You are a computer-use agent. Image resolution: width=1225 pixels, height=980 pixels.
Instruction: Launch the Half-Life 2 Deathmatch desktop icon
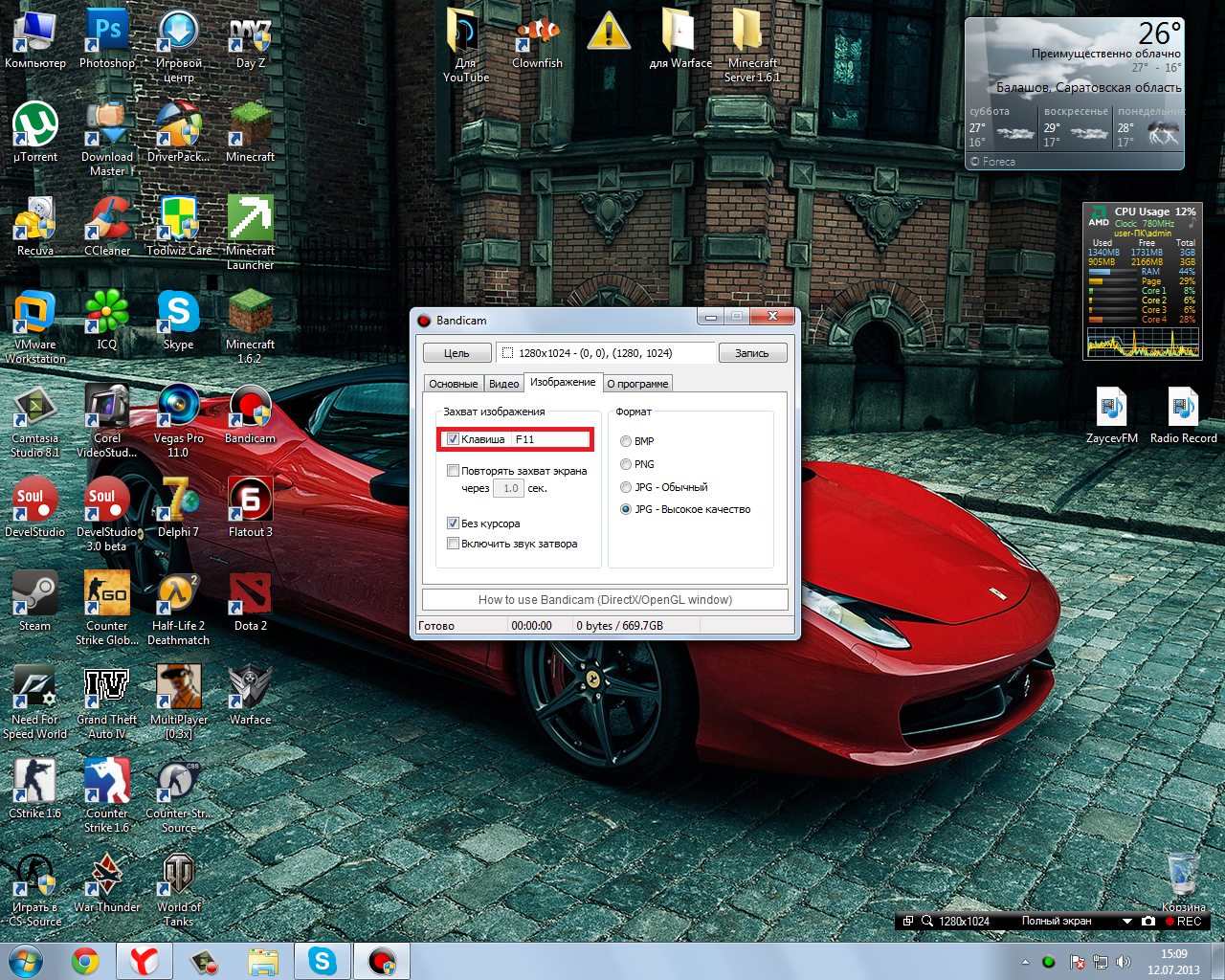click(179, 610)
